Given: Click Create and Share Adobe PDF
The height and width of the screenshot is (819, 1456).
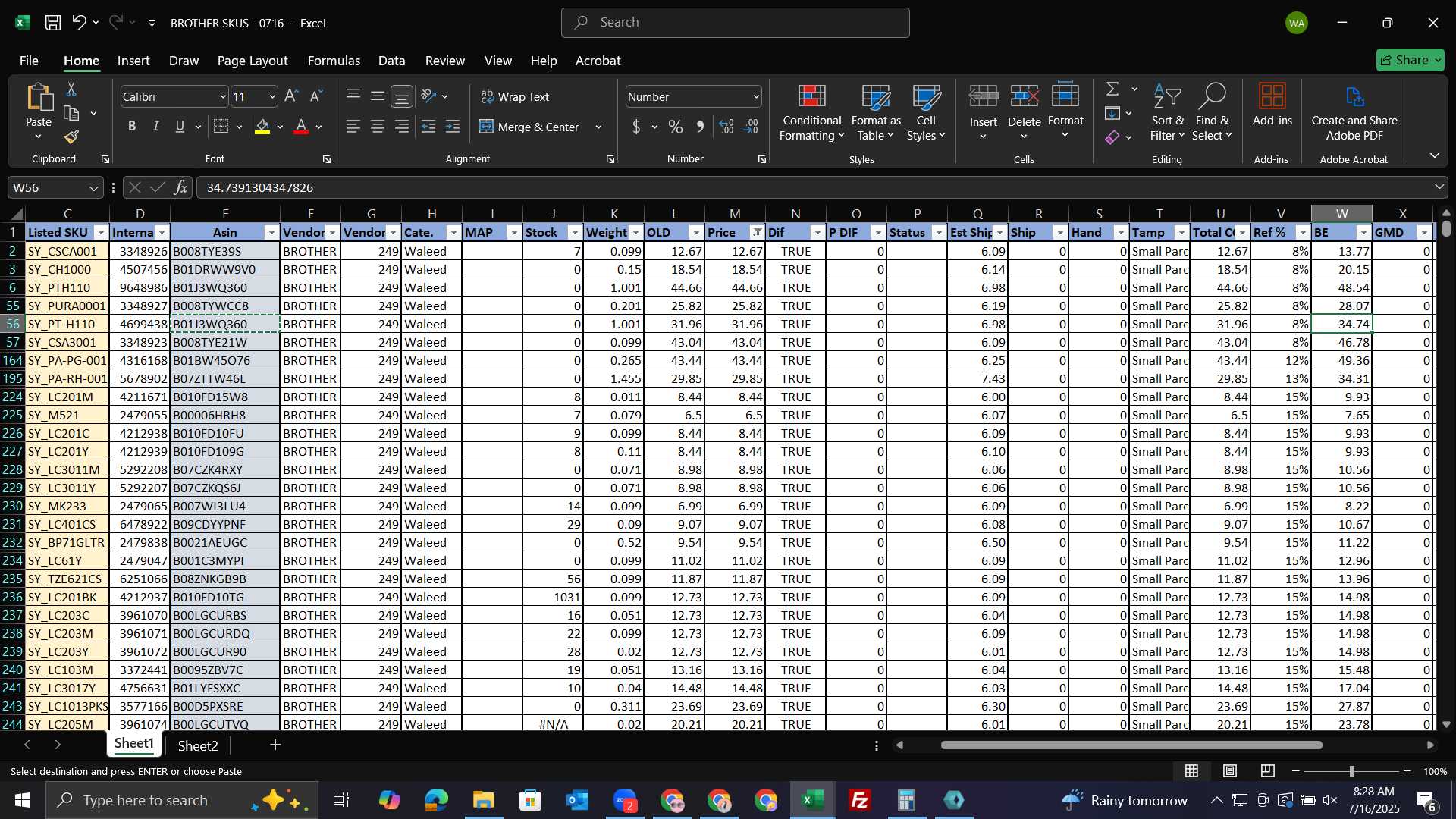Looking at the screenshot, I should pos(1354,112).
